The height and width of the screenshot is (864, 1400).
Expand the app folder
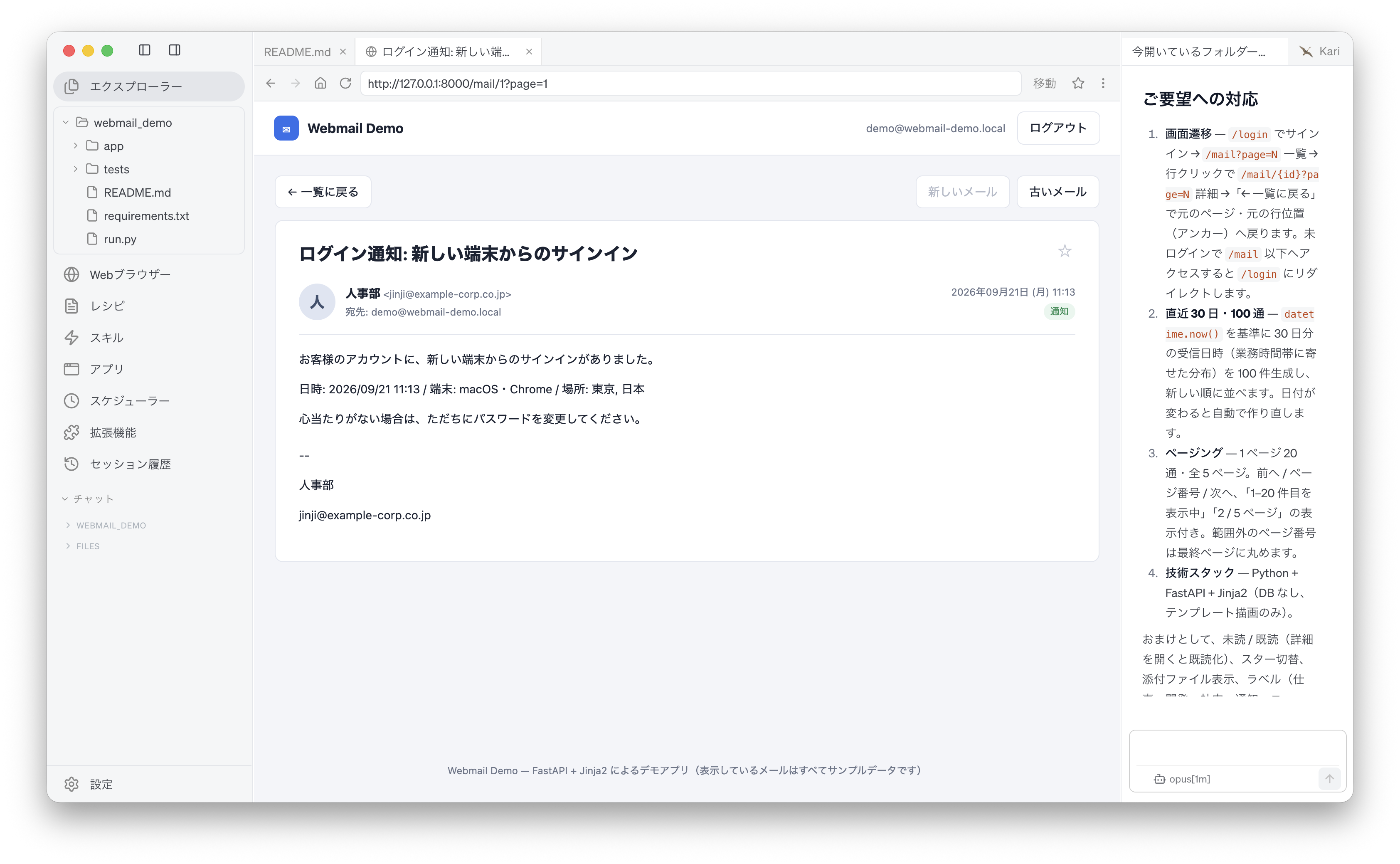click(x=75, y=146)
